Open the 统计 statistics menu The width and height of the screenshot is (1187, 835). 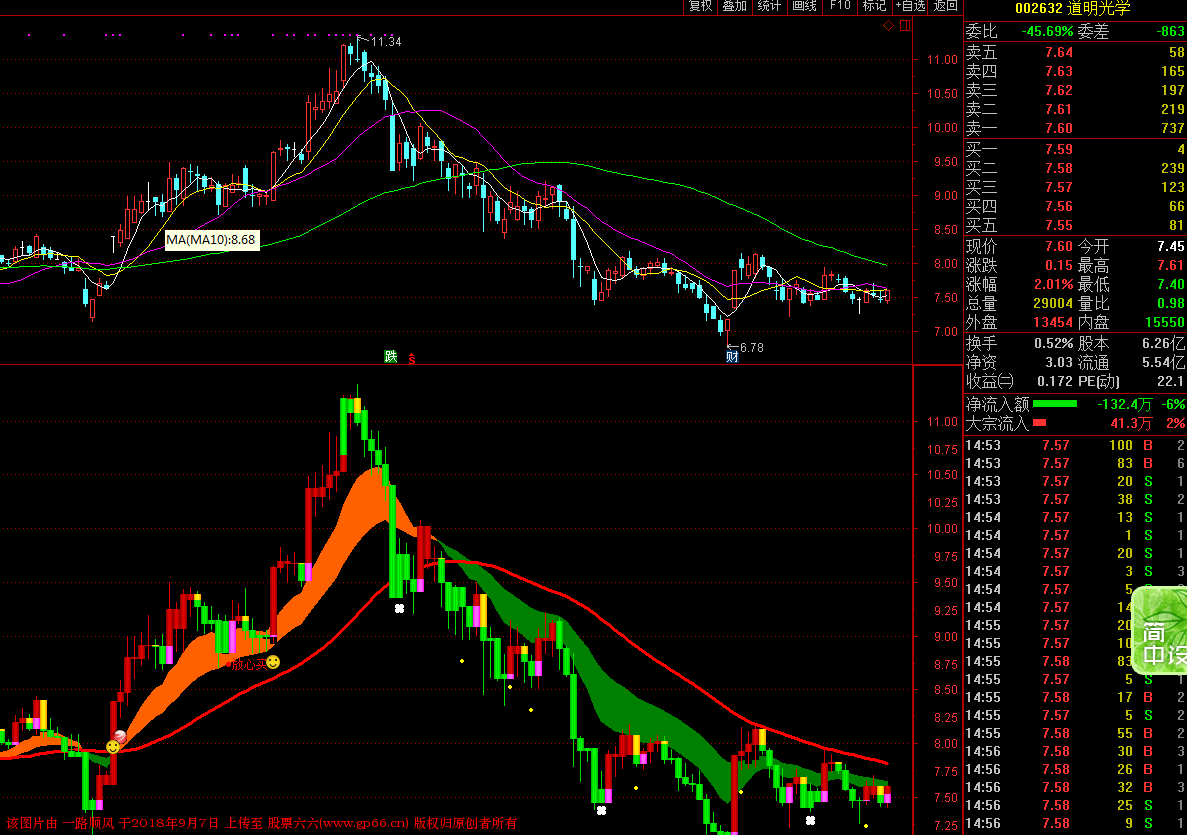pos(769,6)
